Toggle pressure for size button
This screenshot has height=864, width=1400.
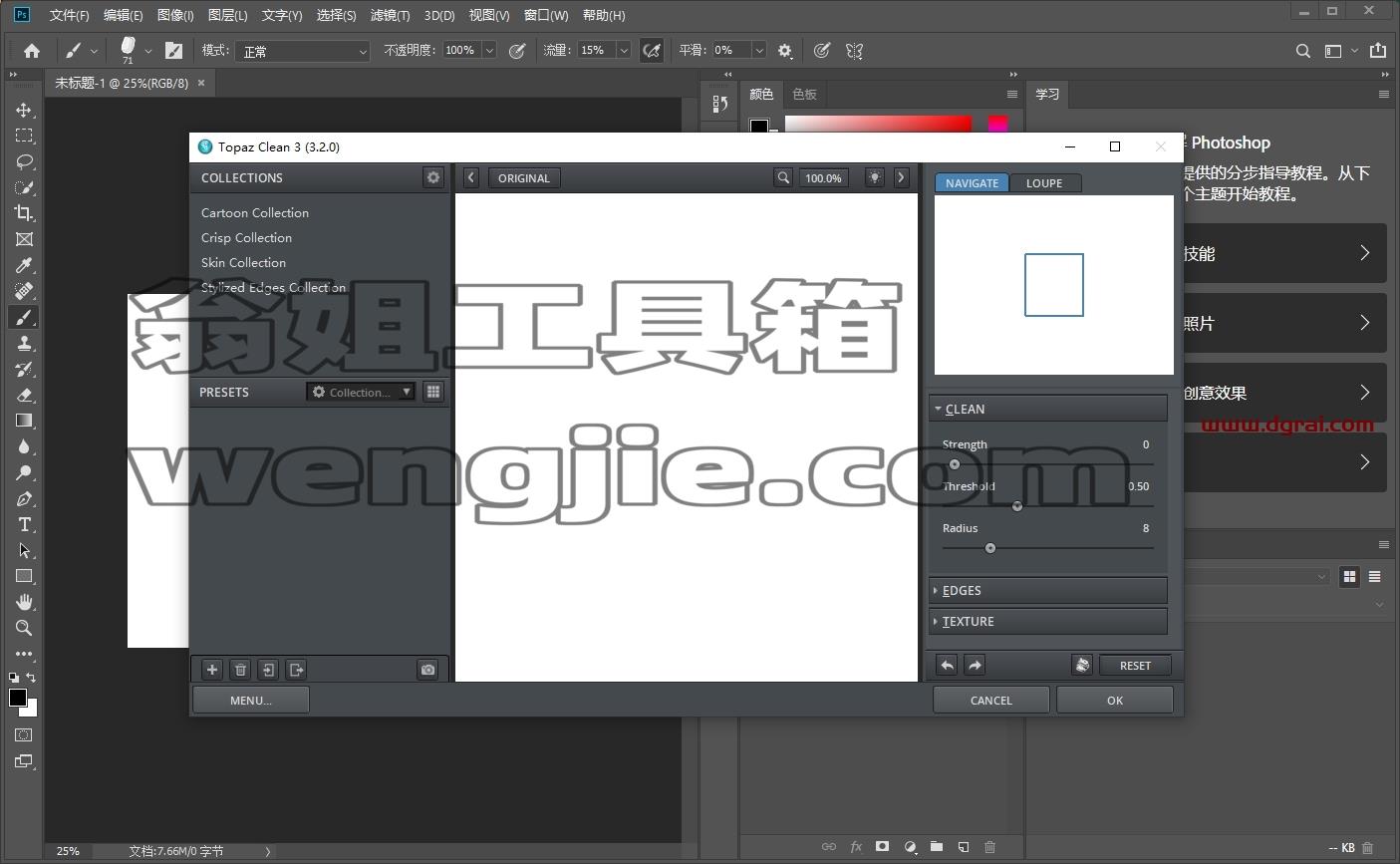(821, 51)
